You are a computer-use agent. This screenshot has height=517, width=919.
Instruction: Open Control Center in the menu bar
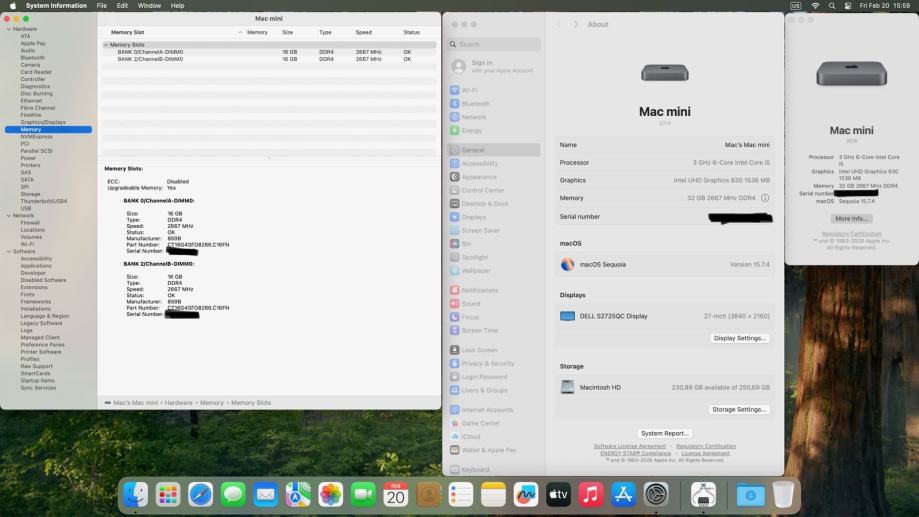[x=847, y=5]
